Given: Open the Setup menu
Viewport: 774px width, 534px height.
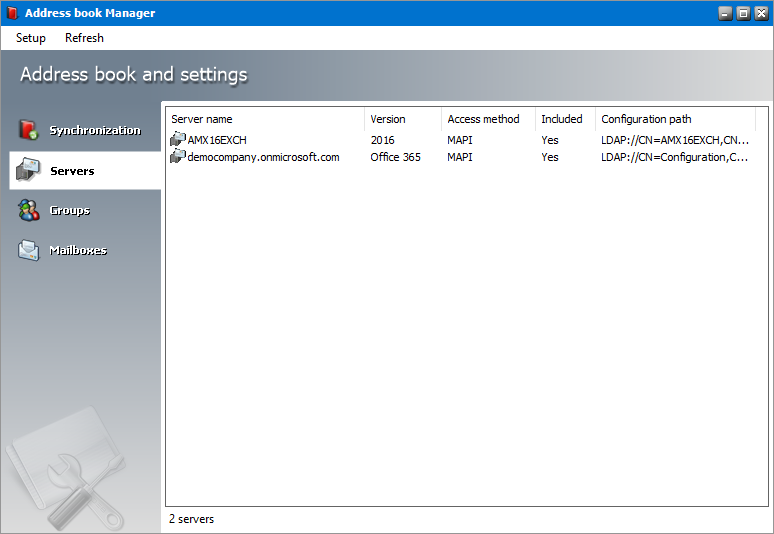Looking at the screenshot, I should pyautogui.click(x=31, y=38).
